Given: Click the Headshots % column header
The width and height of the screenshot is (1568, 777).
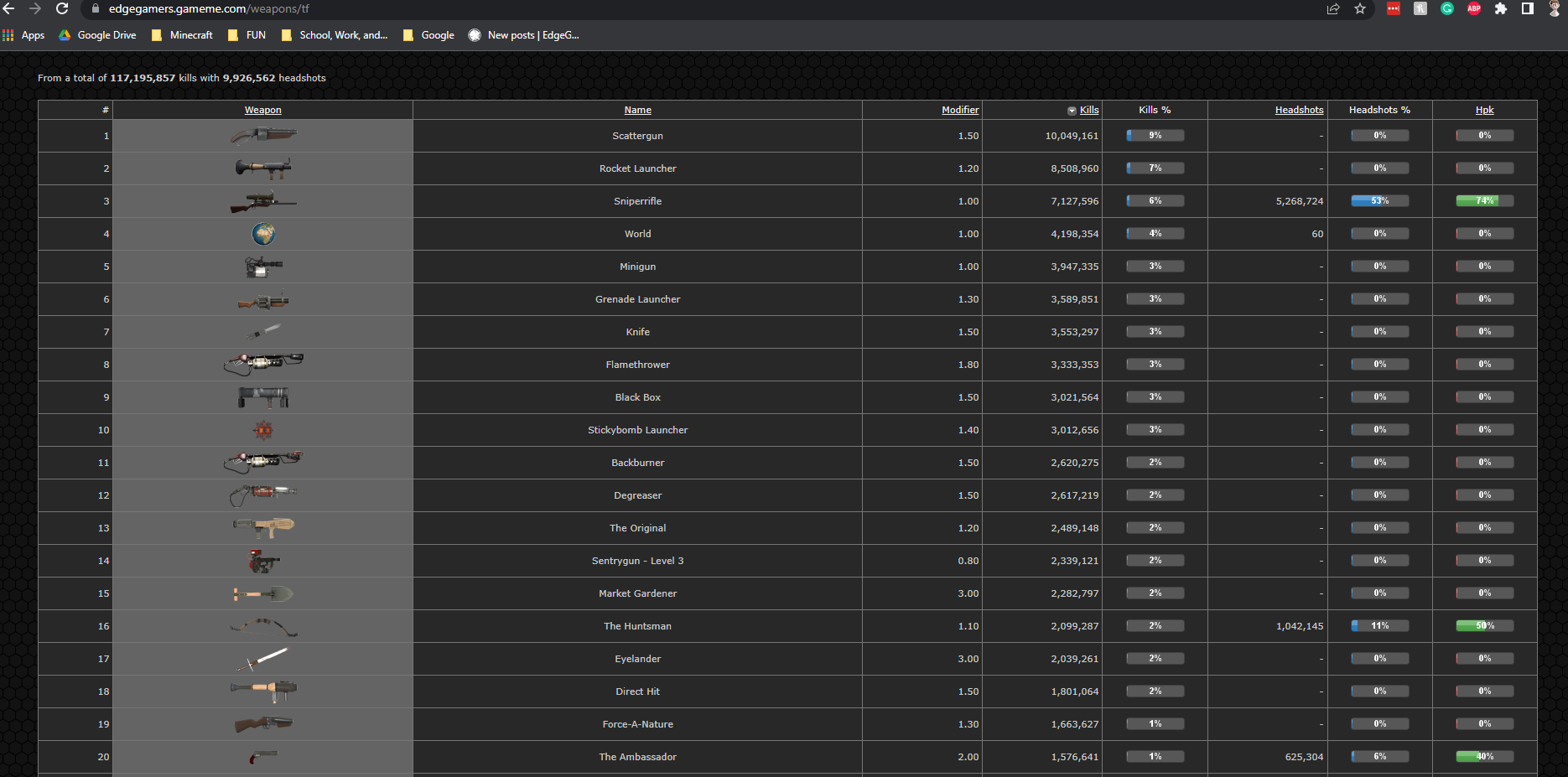Looking at the screenshot, I should 1379,110.
